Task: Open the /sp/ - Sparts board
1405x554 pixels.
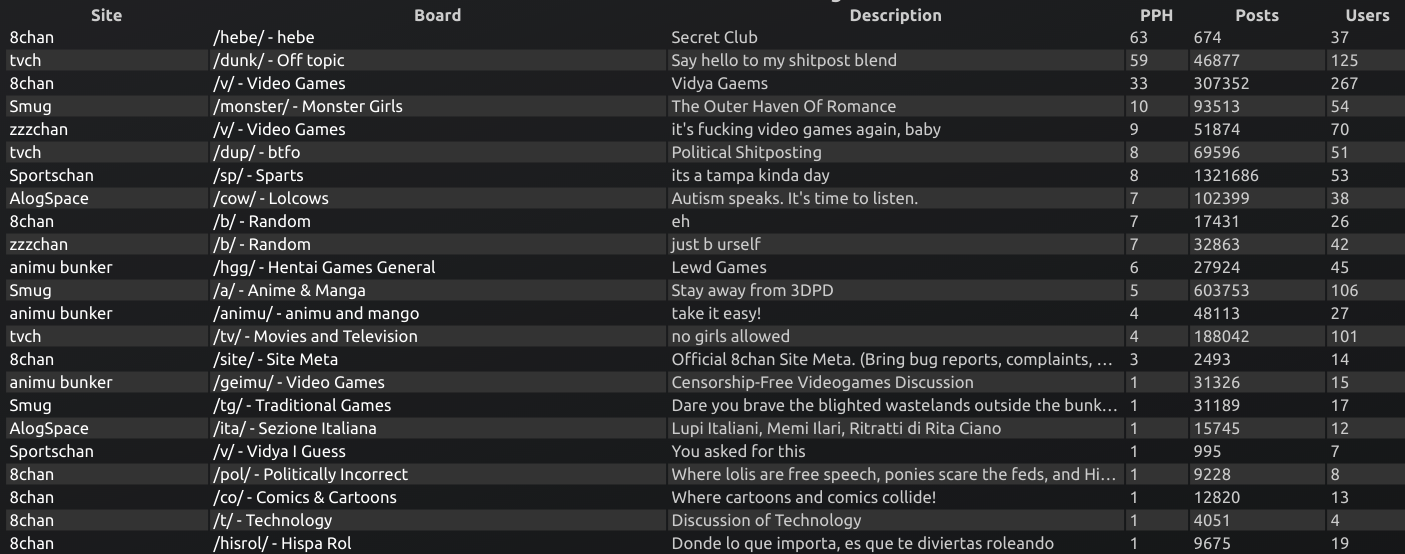Action: [x=258, y=175]
